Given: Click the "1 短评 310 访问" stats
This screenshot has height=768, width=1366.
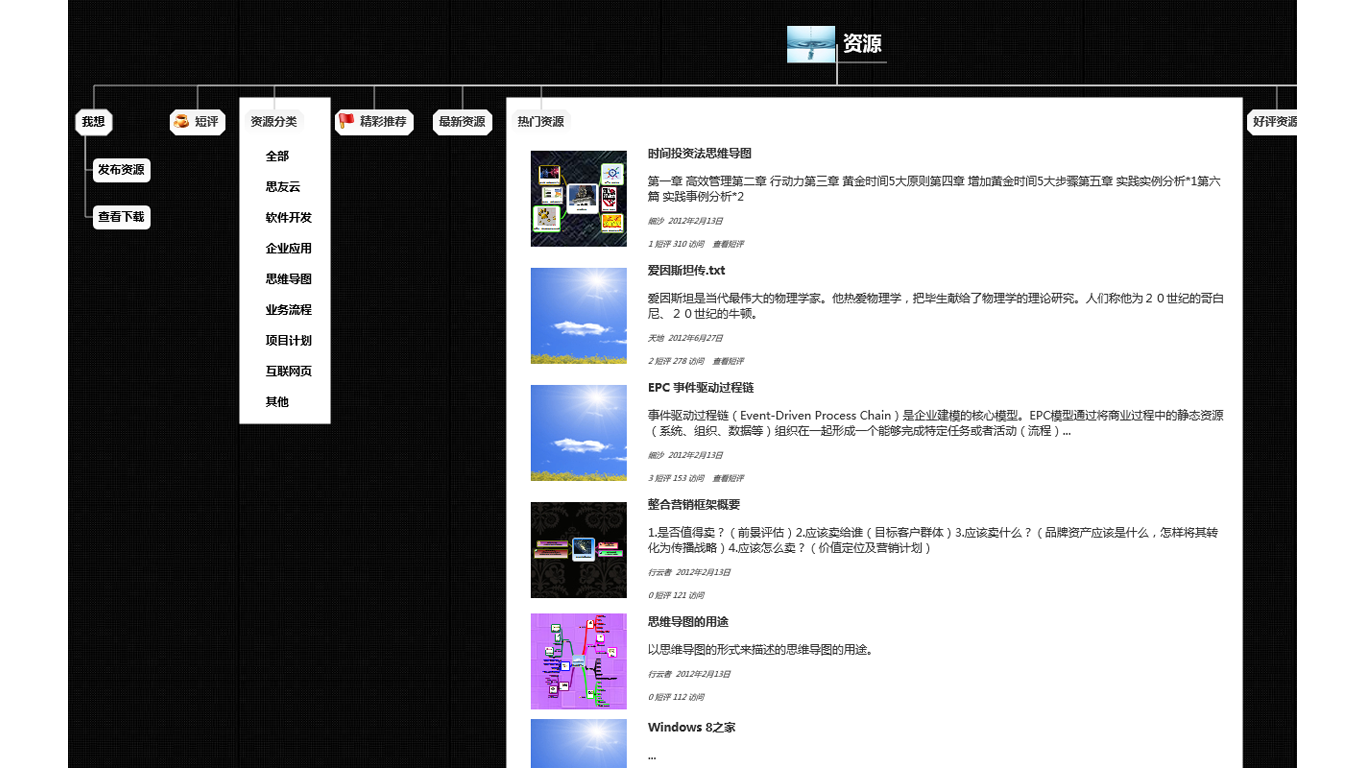Looking at the screenshot, I should tap(676, 244).
